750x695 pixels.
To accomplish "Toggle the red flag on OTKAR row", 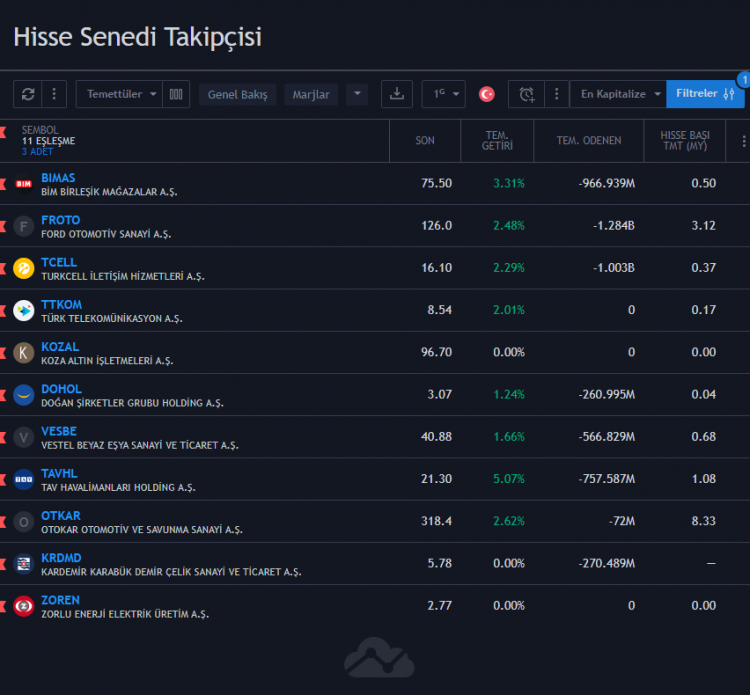I will click(3, 522).
